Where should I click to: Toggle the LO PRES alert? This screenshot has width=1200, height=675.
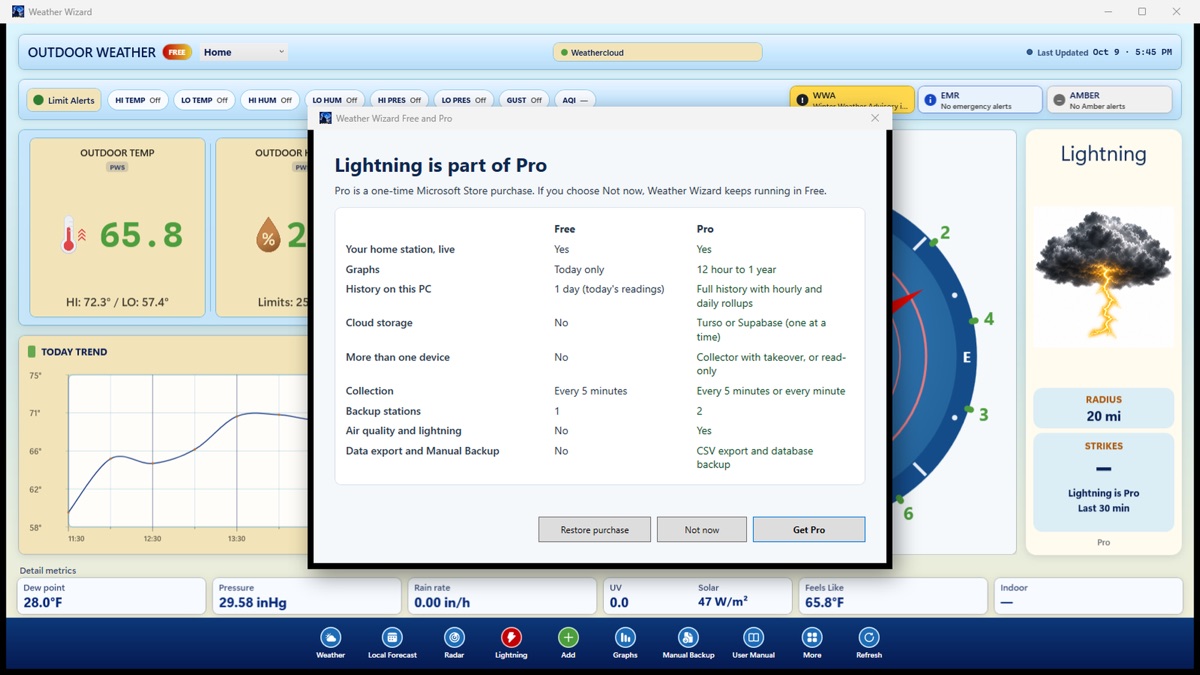[x=464, y=100]
